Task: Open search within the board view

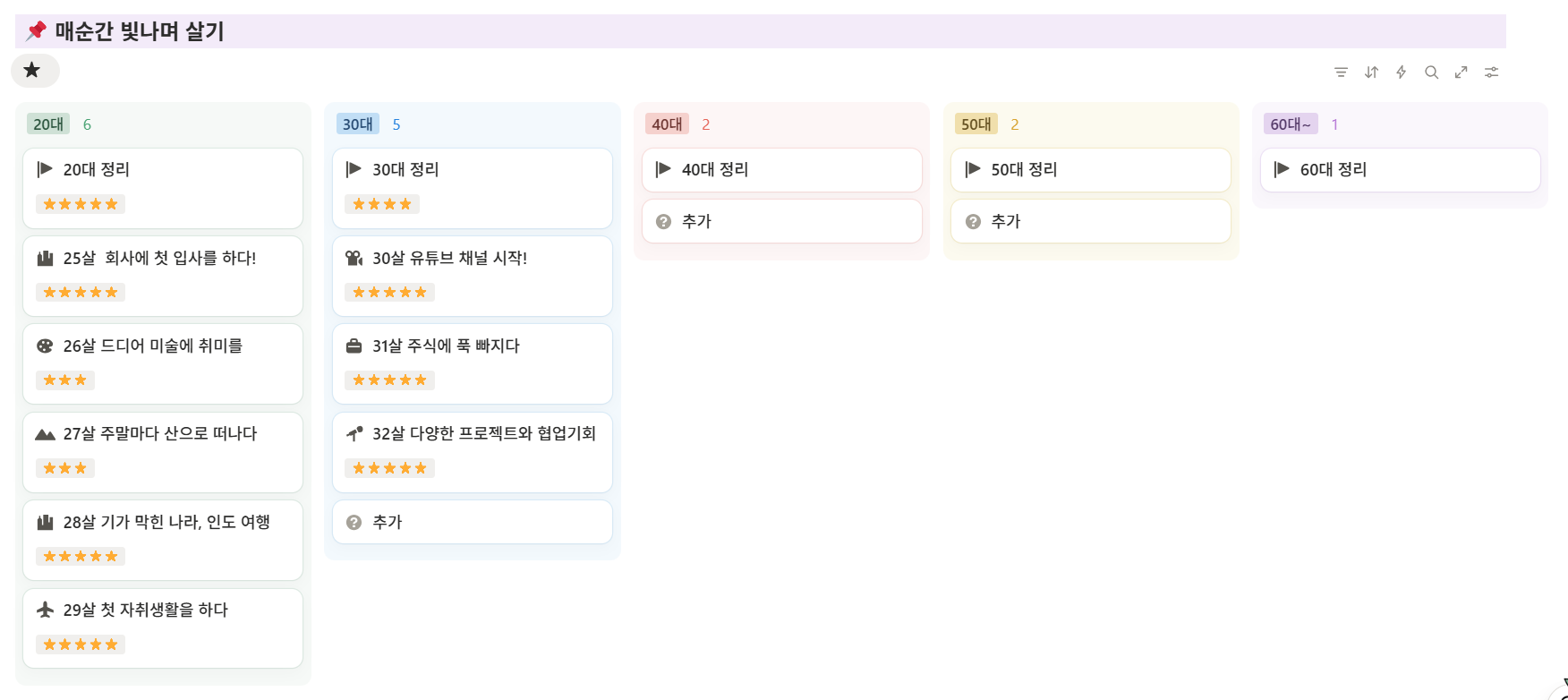Action: pos(1432,72)
